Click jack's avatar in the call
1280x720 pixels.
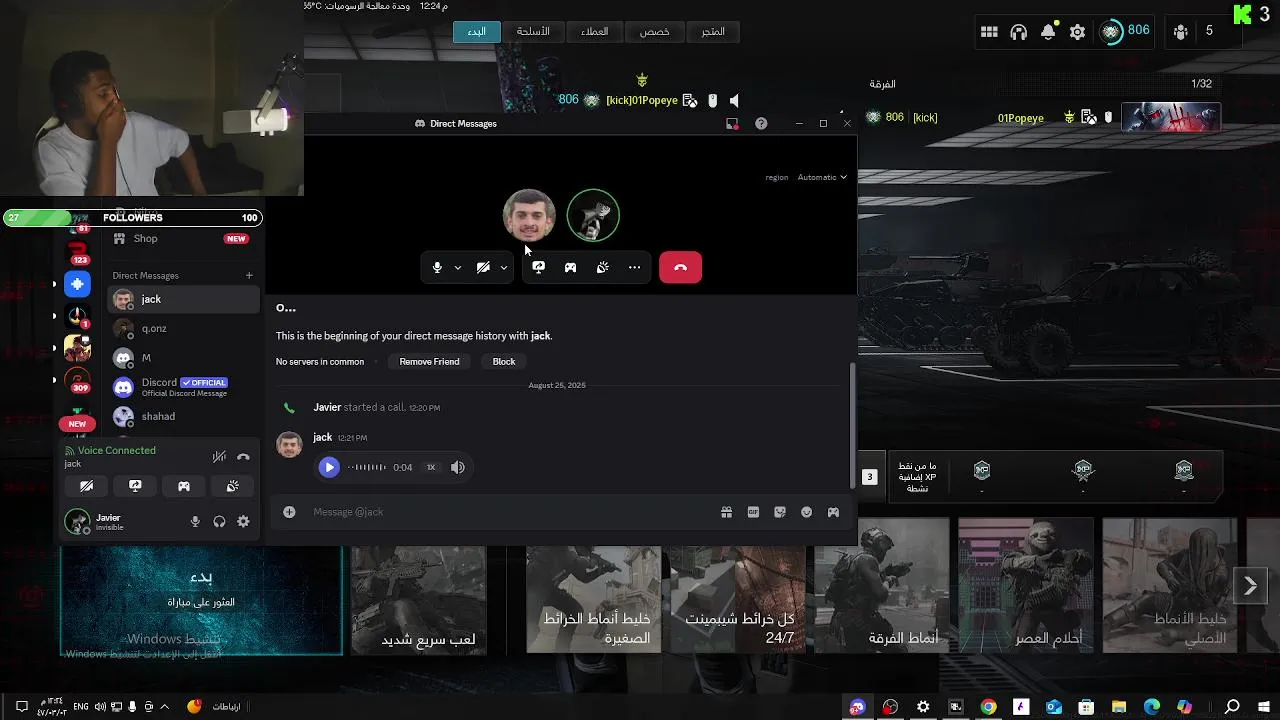528,215
